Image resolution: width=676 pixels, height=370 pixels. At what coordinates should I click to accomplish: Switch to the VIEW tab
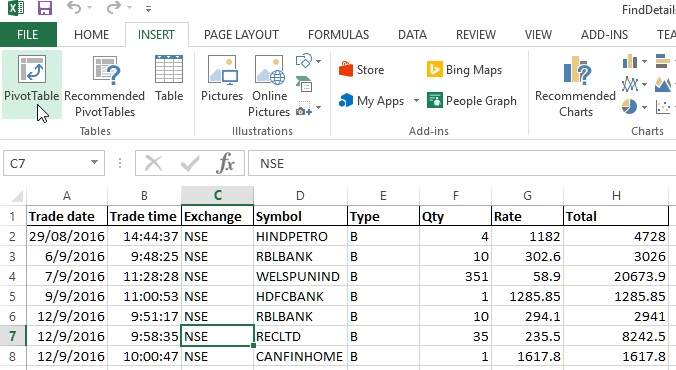coord(538,34)
